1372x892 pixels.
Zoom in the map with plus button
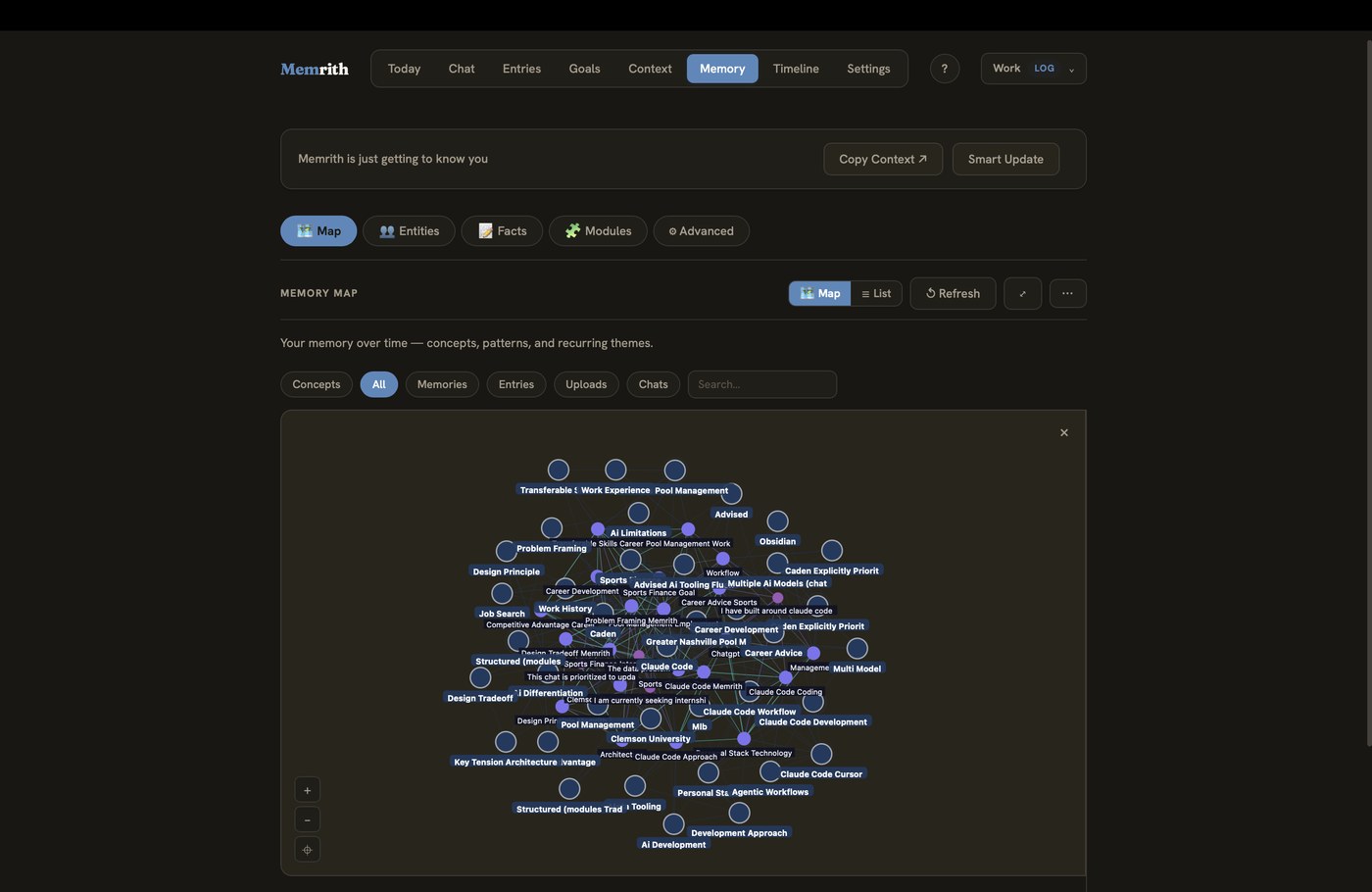click(307, 790)
